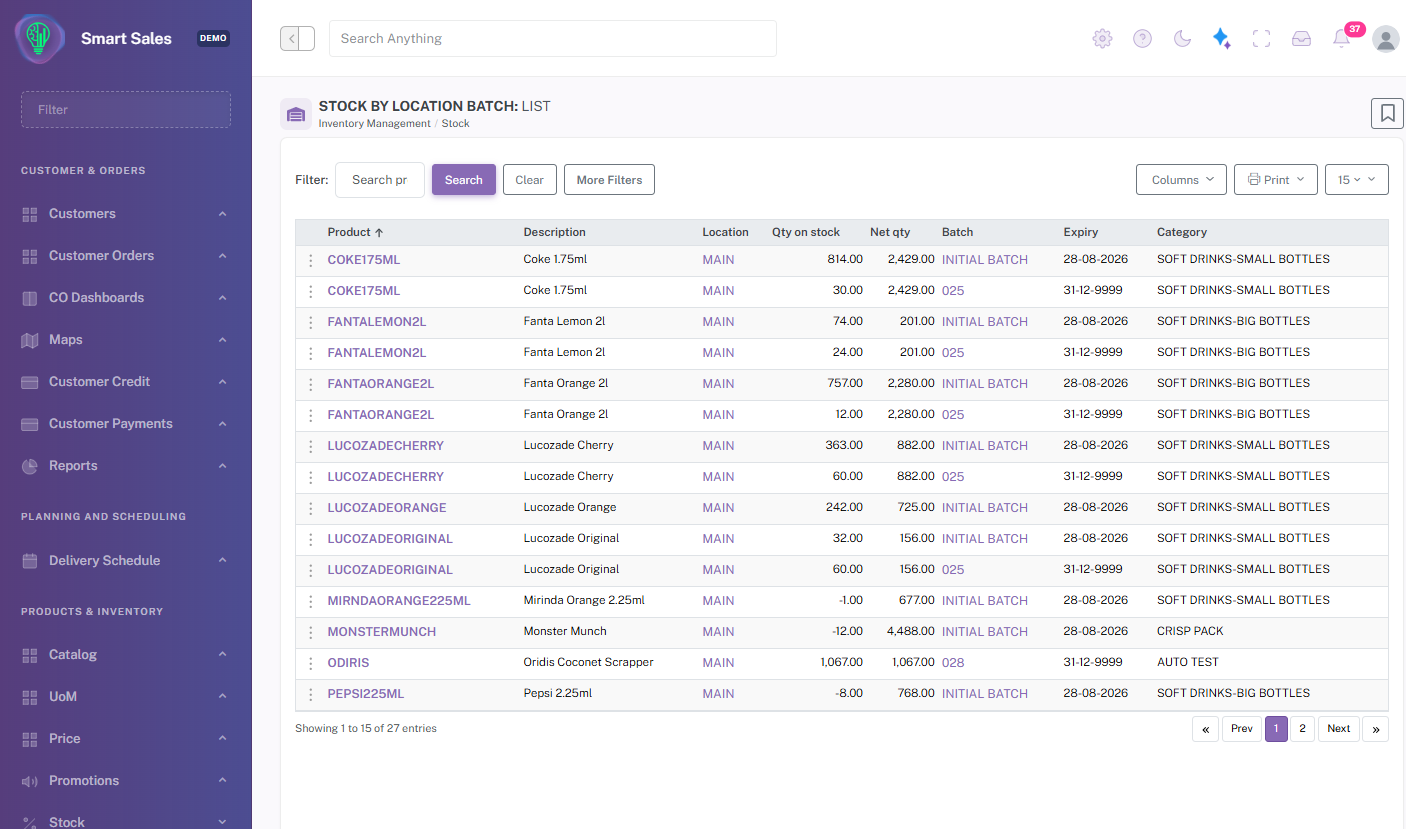
Task: Open notifications bell with 37 badge
Action: [1342, 38]
